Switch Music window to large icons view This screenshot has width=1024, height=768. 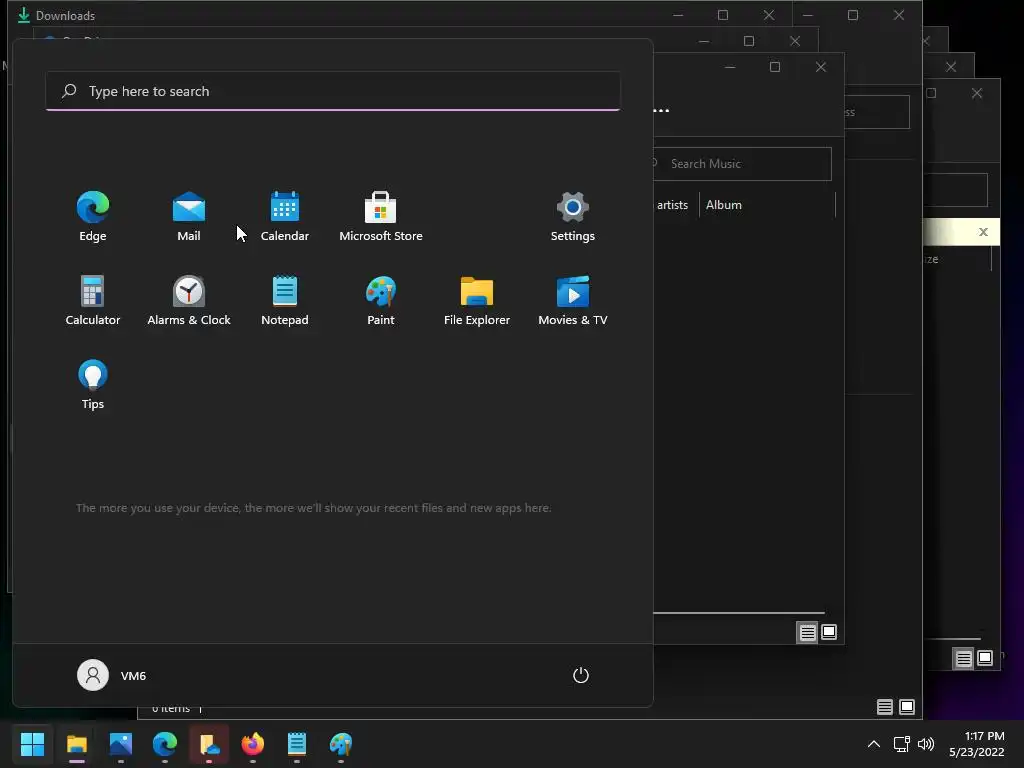pos(829,632)
